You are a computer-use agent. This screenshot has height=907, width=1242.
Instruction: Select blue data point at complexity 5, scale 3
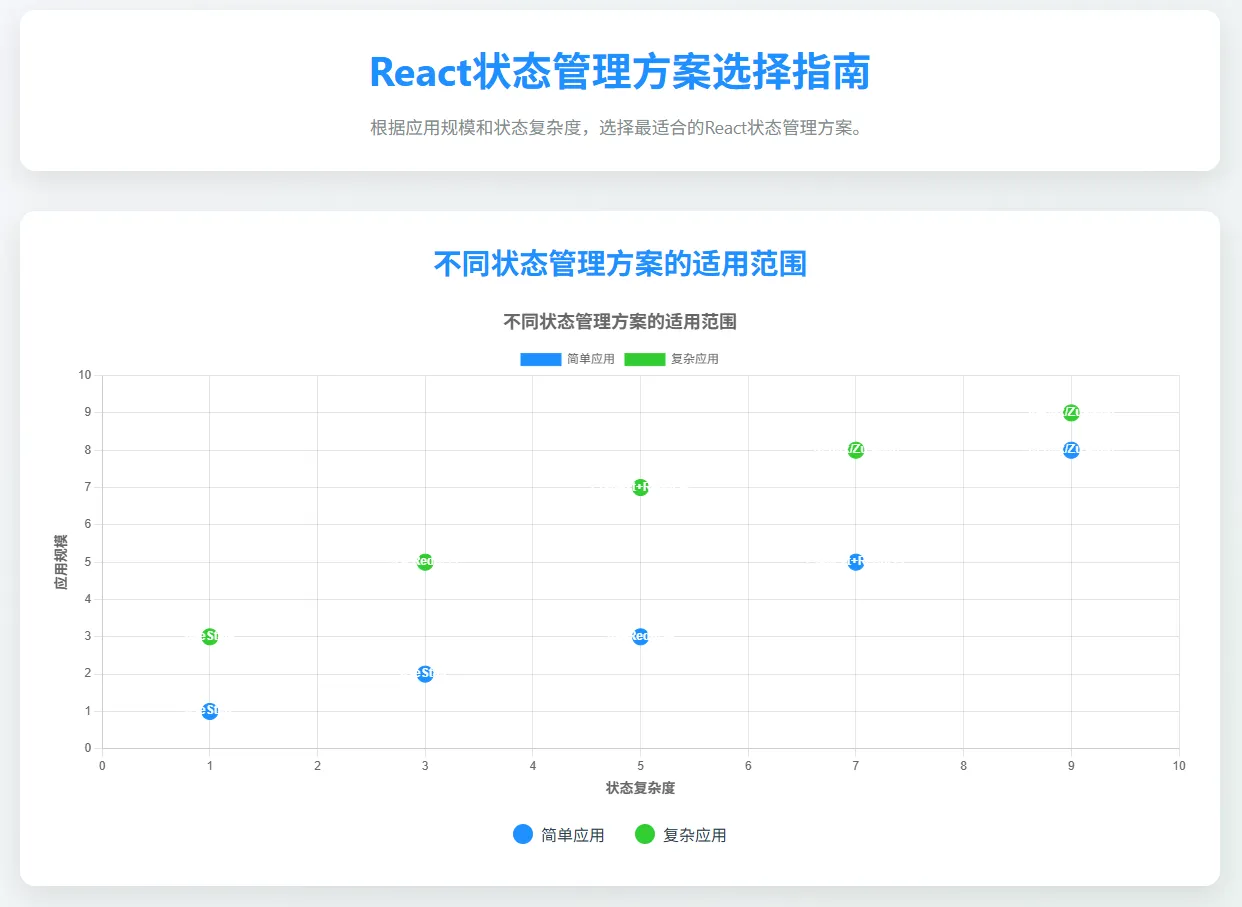[640, 636]
